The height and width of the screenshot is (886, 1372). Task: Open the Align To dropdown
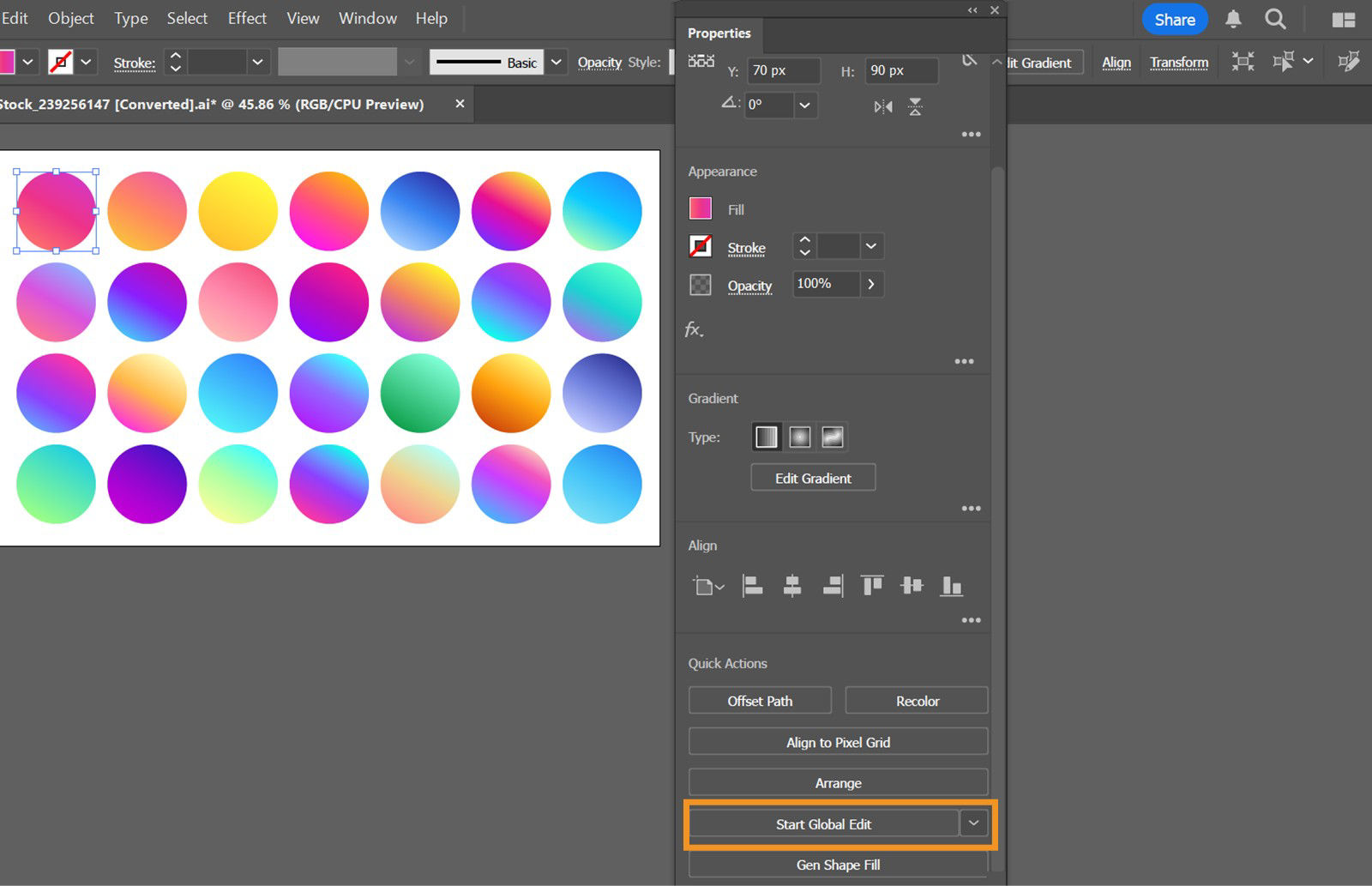(x=708, y=587)
